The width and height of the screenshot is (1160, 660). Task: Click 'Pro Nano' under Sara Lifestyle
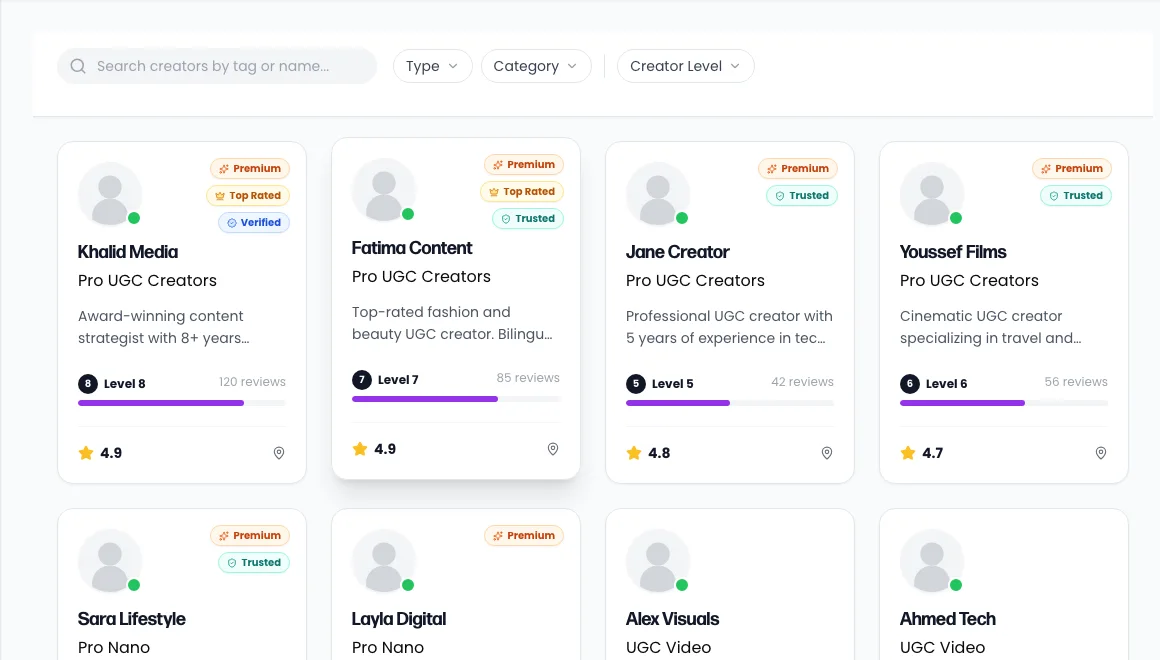pyautogui.click(x=114, y=647)
